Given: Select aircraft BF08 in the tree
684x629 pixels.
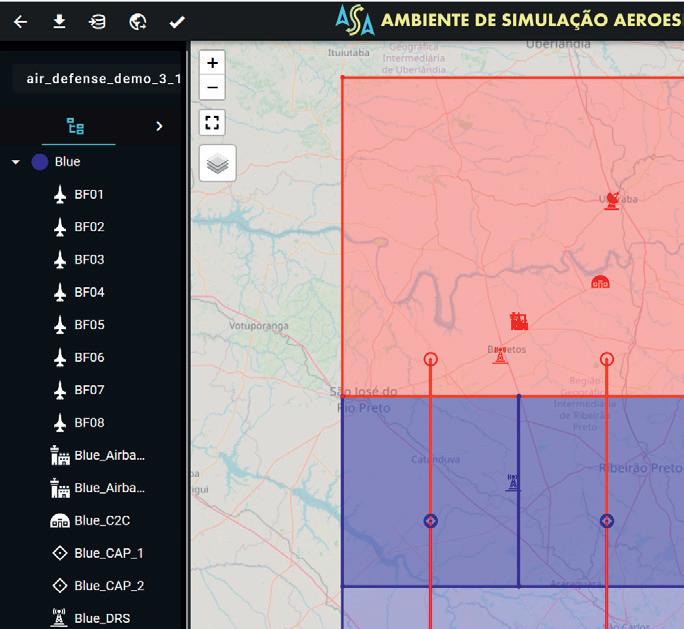Looking at the screenshot, I should 90,423.
